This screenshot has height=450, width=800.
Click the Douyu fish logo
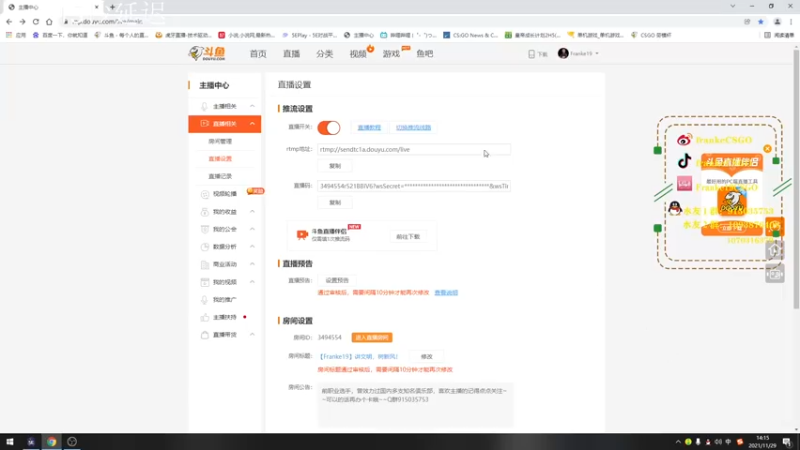point(207,53)
